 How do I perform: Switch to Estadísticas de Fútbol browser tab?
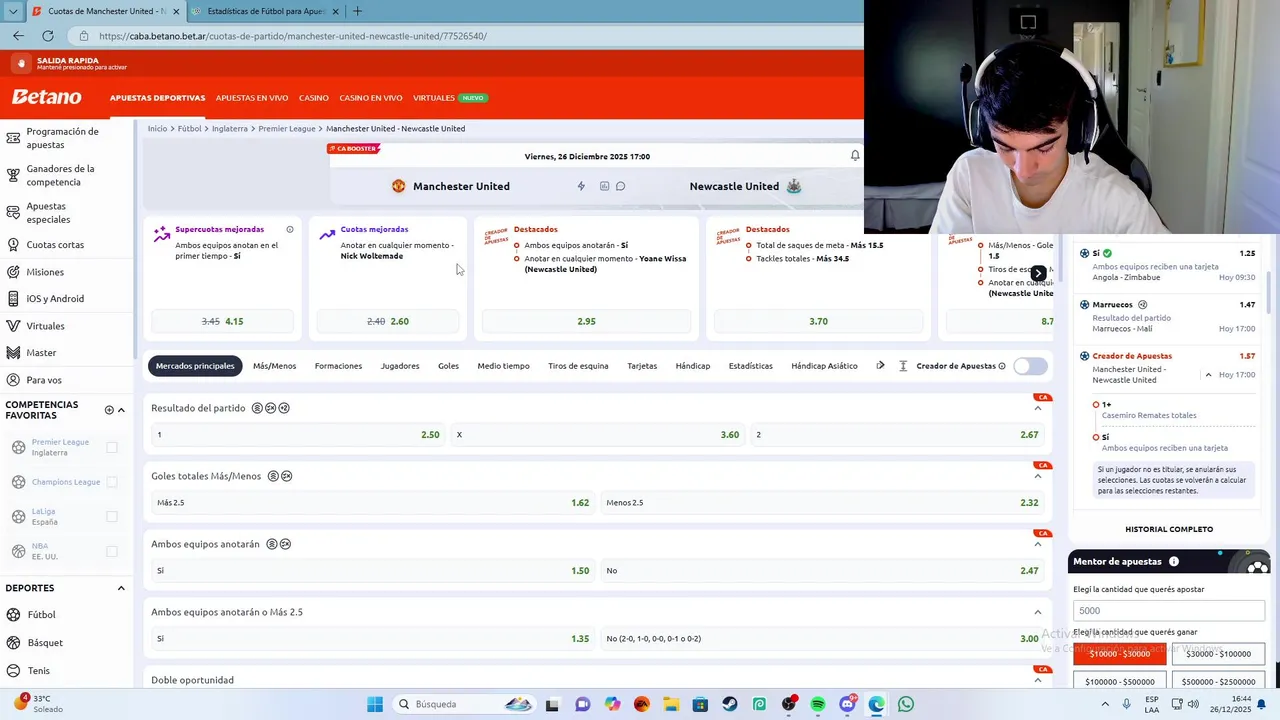click(x=265, y=11)
